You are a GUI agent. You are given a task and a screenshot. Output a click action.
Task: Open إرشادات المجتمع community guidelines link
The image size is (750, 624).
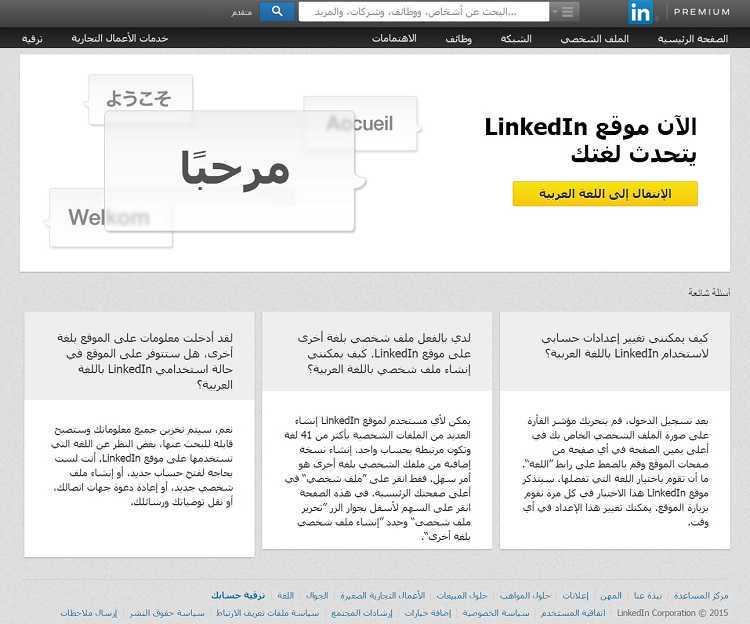[x=362, y=613]
